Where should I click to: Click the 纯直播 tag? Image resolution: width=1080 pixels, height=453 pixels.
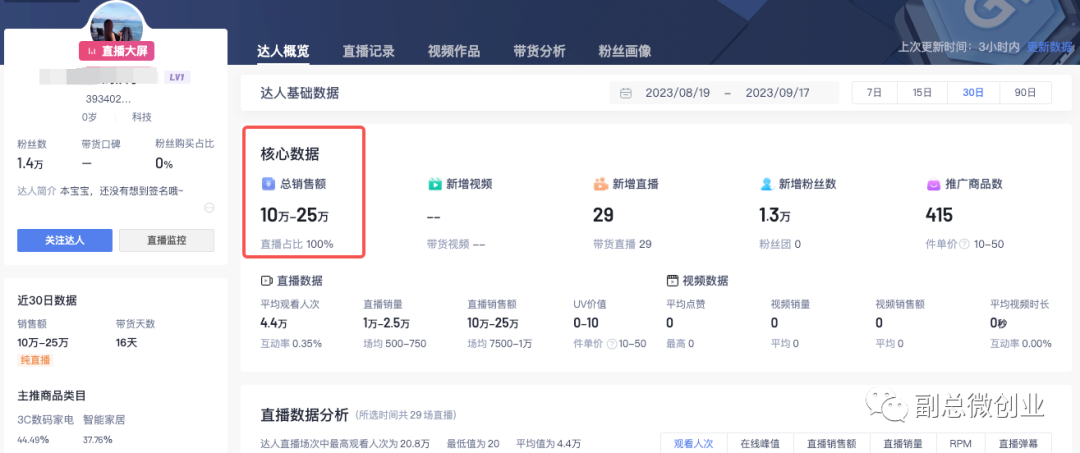(35, 359)
